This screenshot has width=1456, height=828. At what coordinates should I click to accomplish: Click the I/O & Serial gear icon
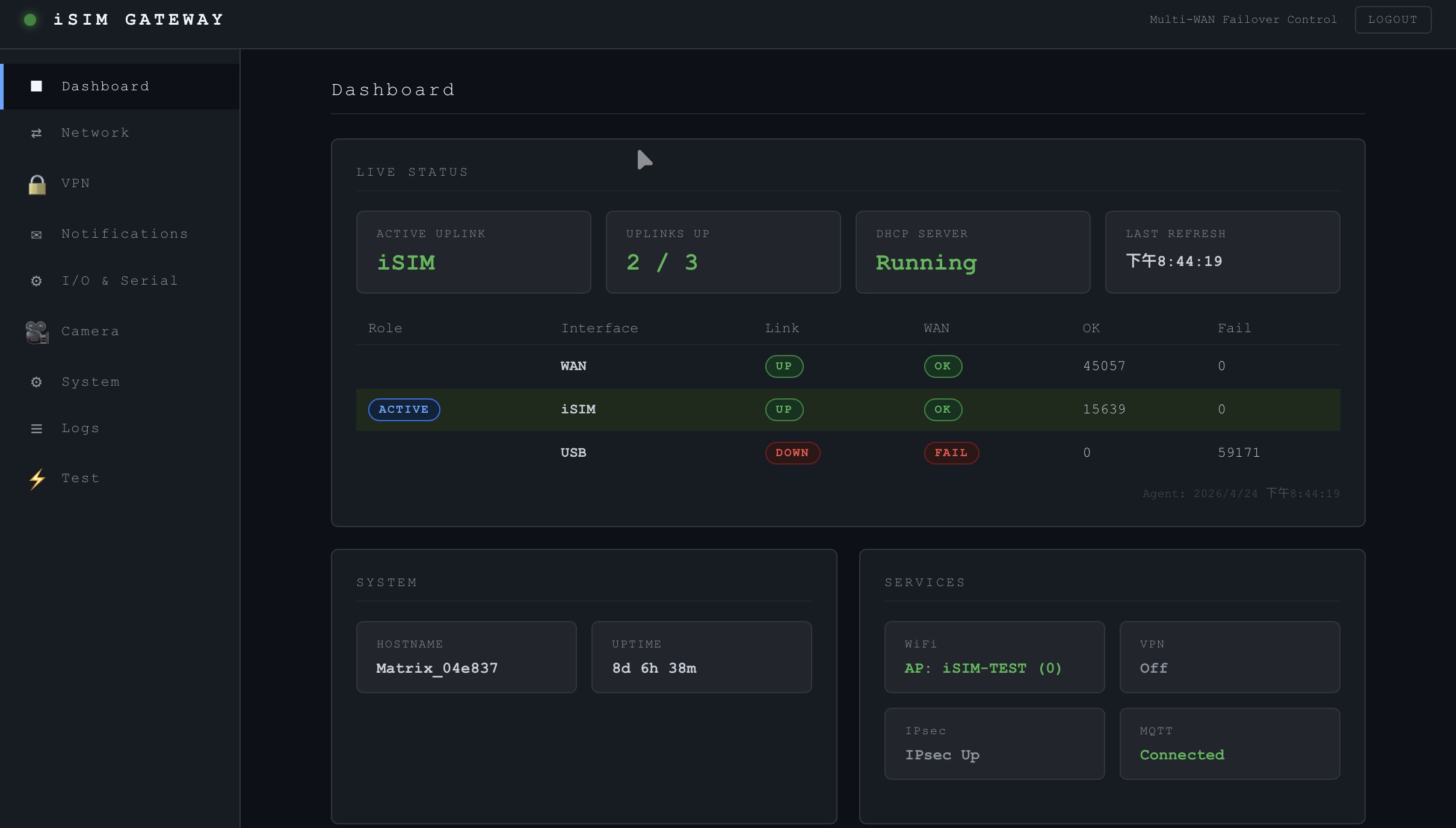point(37,281)
